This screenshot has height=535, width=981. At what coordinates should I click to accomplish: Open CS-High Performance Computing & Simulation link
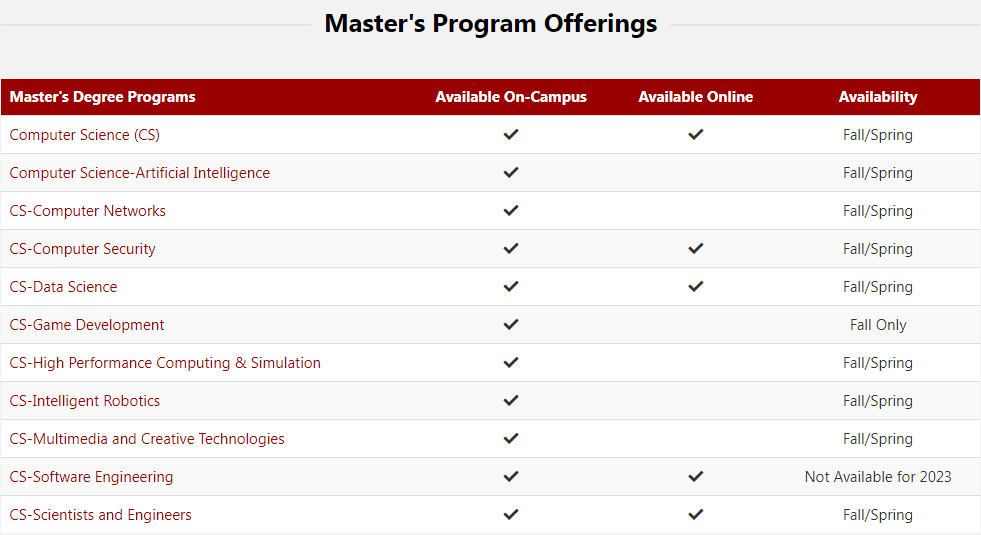tap(165, 363)
